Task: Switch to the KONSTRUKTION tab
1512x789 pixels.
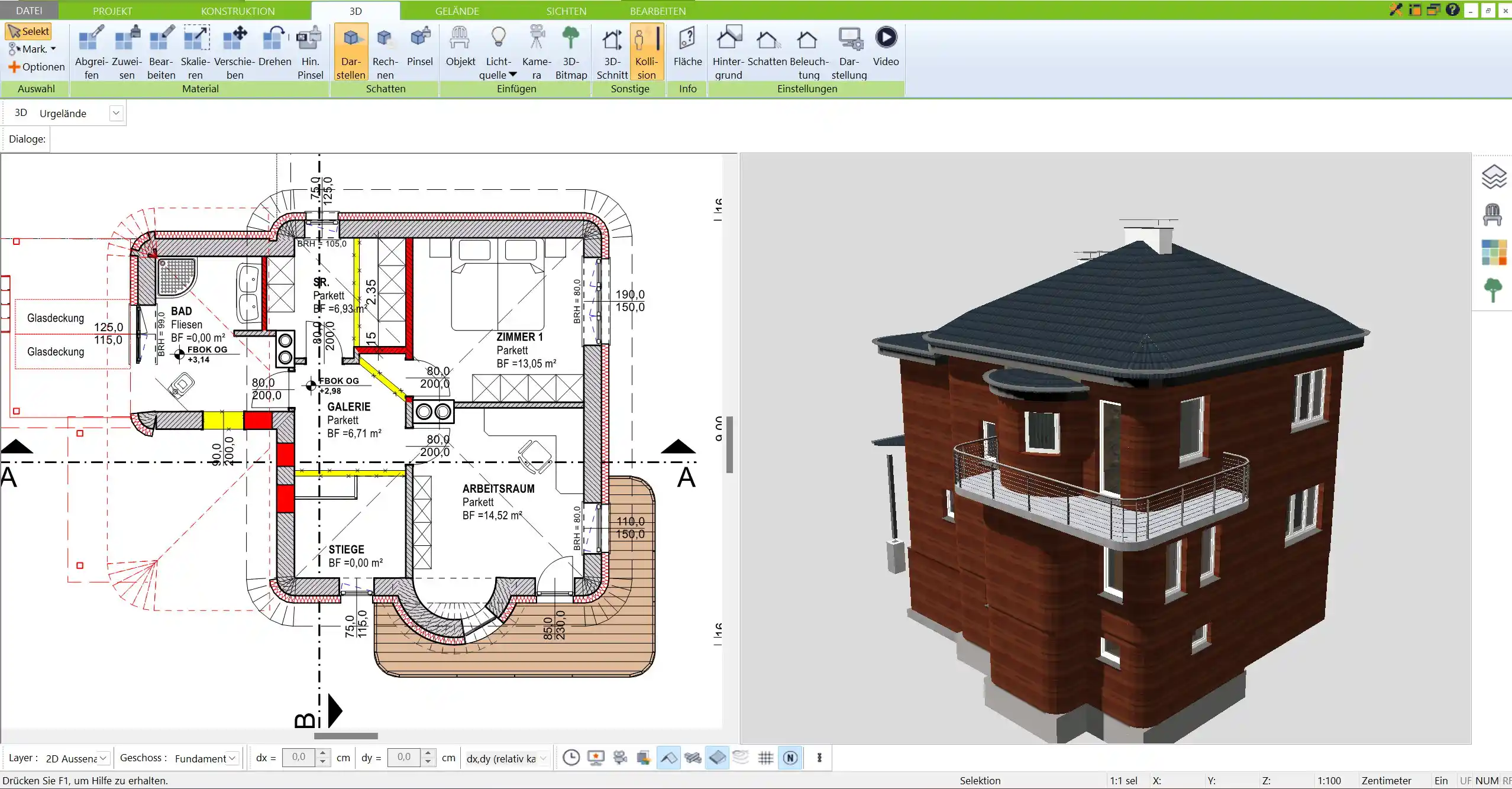Action: point(238,11)
